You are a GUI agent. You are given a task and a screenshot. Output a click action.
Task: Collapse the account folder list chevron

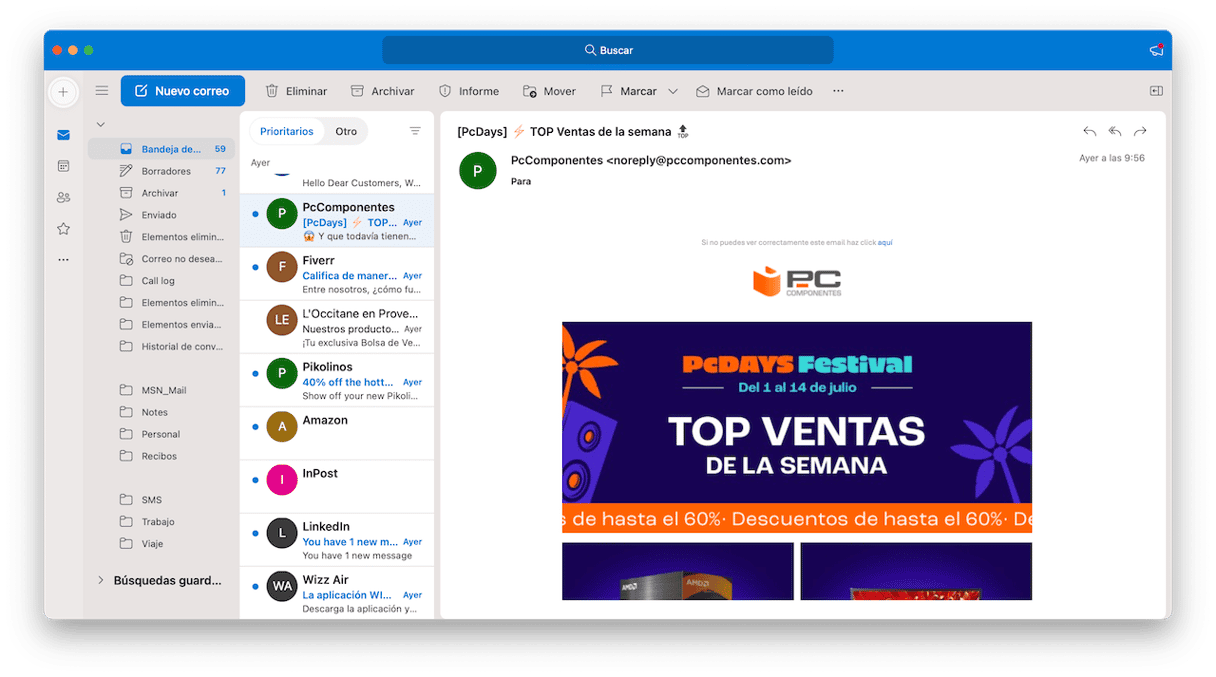click(100, 124)
